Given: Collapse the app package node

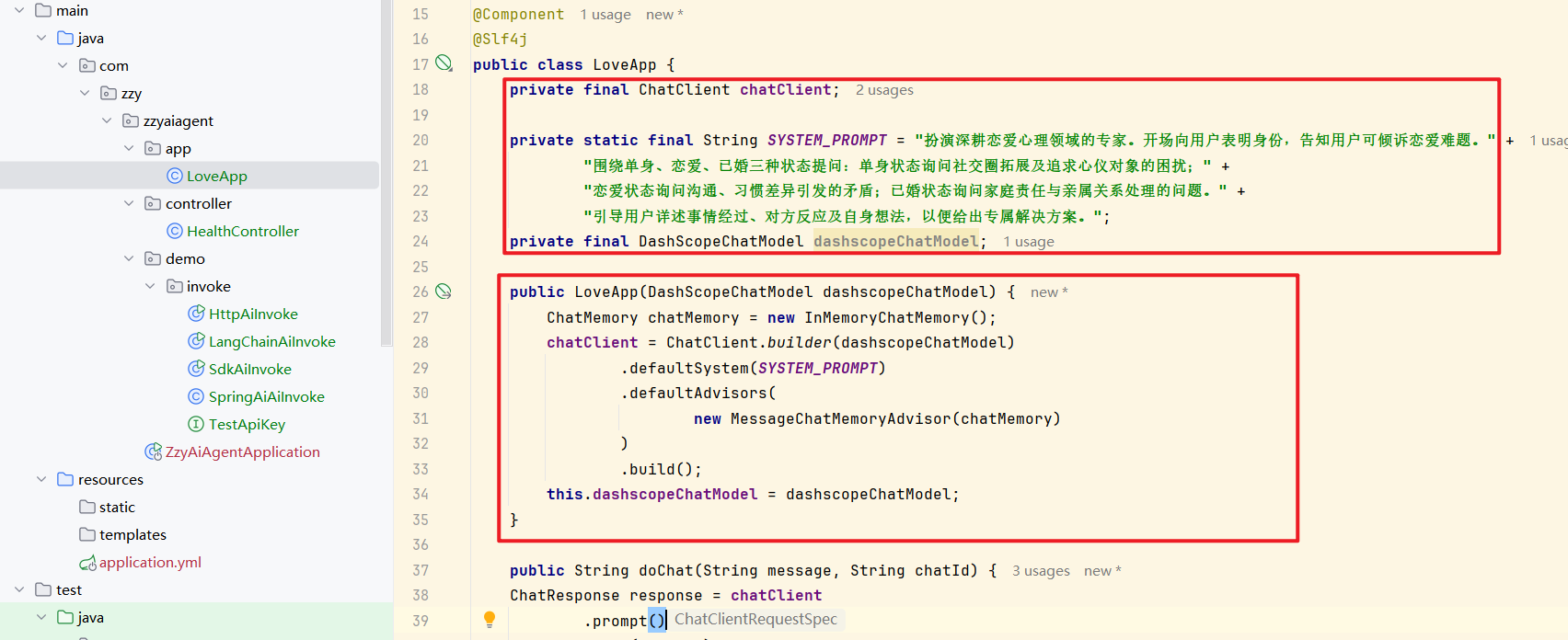Looking at the screenshot, I should (129, 148).
